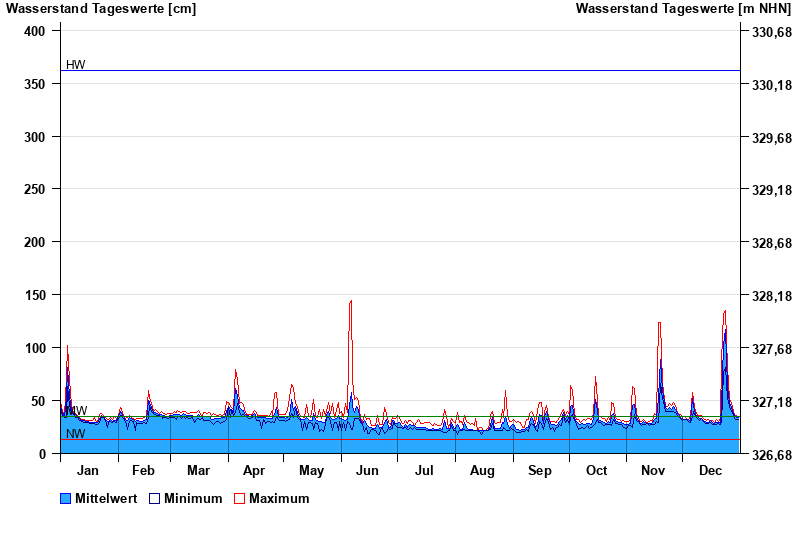Click the left title Wasserstand Tageswerte [cm]

click(101, 9)
